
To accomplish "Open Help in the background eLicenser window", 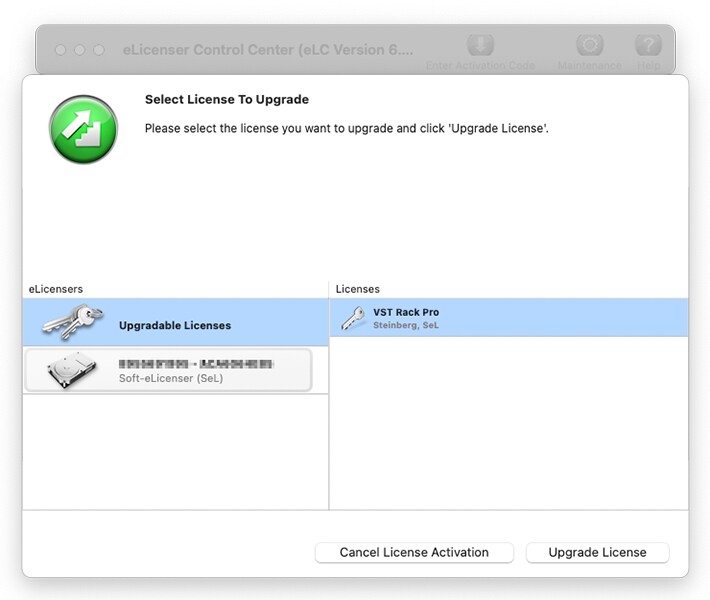I will (648, 53).
